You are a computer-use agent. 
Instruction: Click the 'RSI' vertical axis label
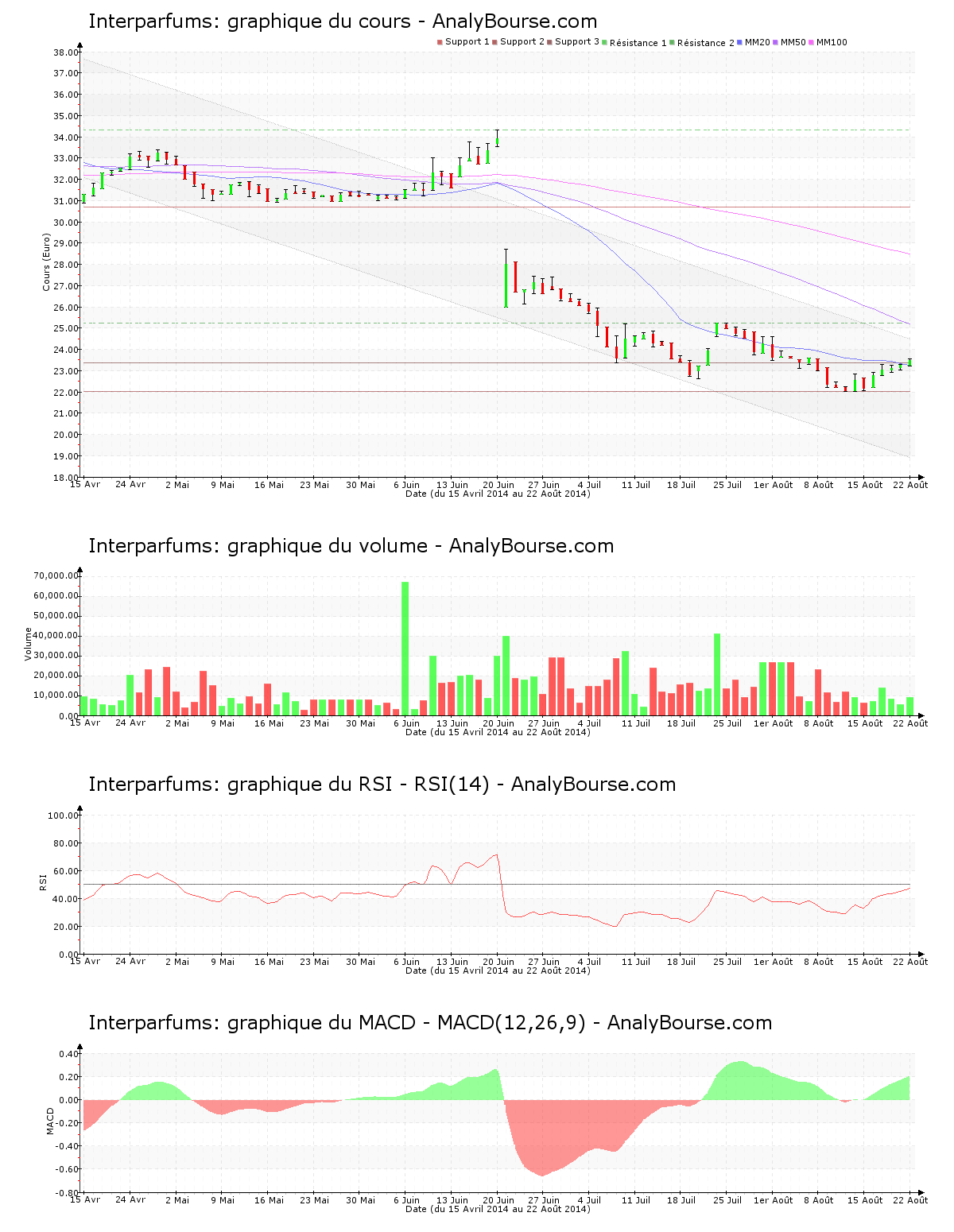pos(44,881)
